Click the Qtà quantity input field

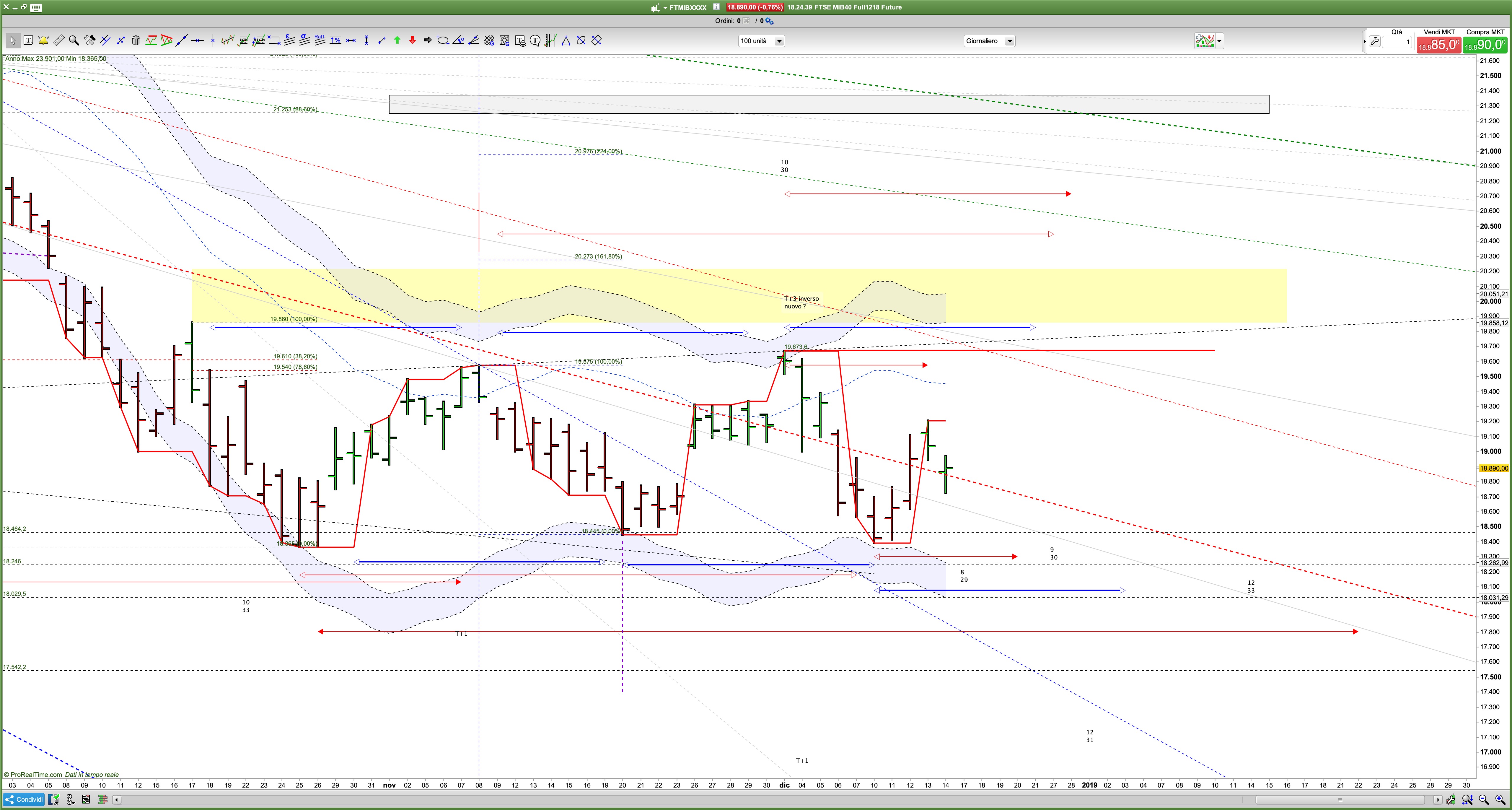tap(1397, 42)
